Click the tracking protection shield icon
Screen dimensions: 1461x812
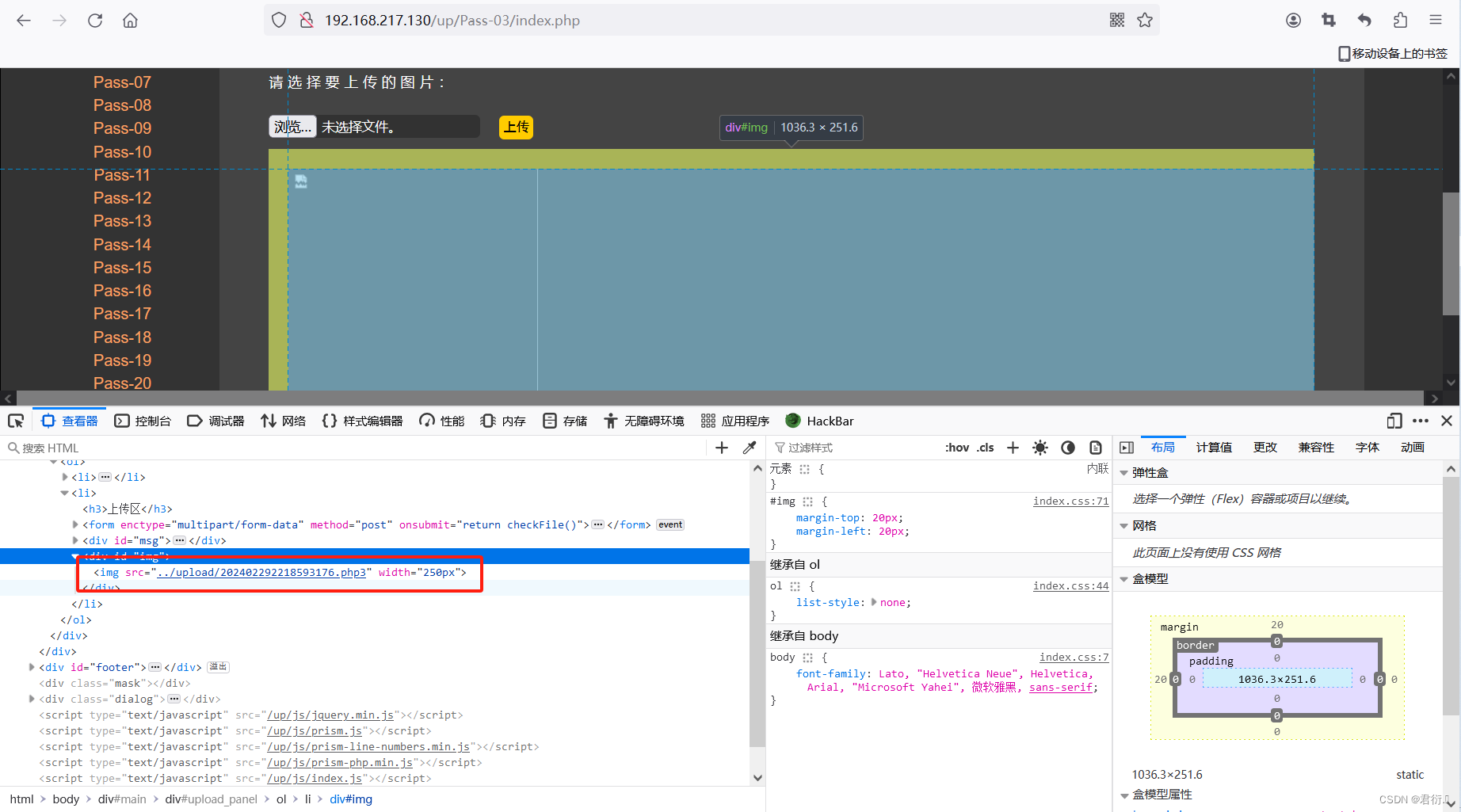[x=279, y=21]
